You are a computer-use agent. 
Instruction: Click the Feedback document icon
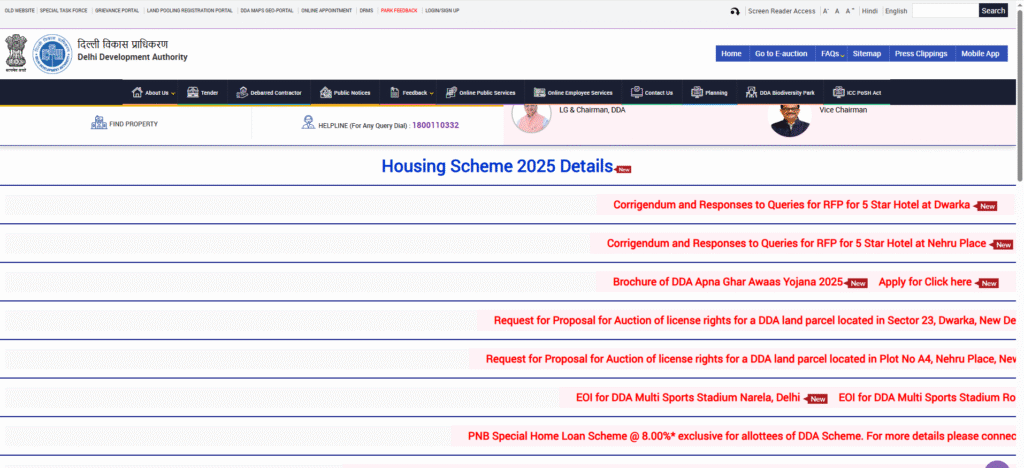coord(394,93)
